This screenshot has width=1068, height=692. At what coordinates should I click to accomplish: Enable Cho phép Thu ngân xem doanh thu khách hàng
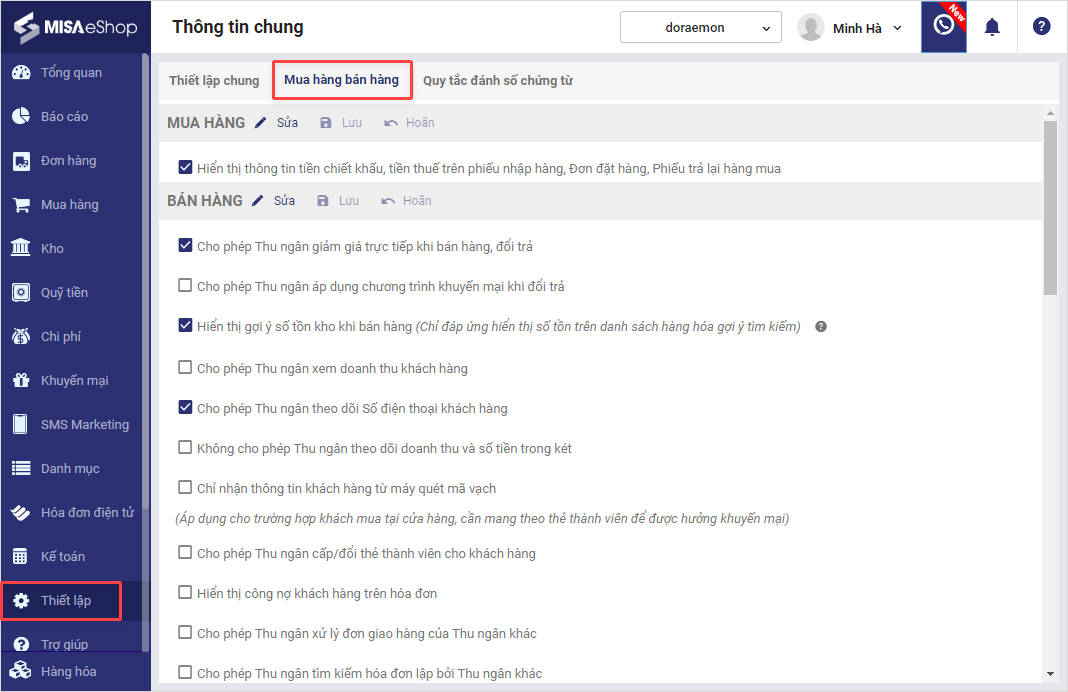[x=185, y=367]
